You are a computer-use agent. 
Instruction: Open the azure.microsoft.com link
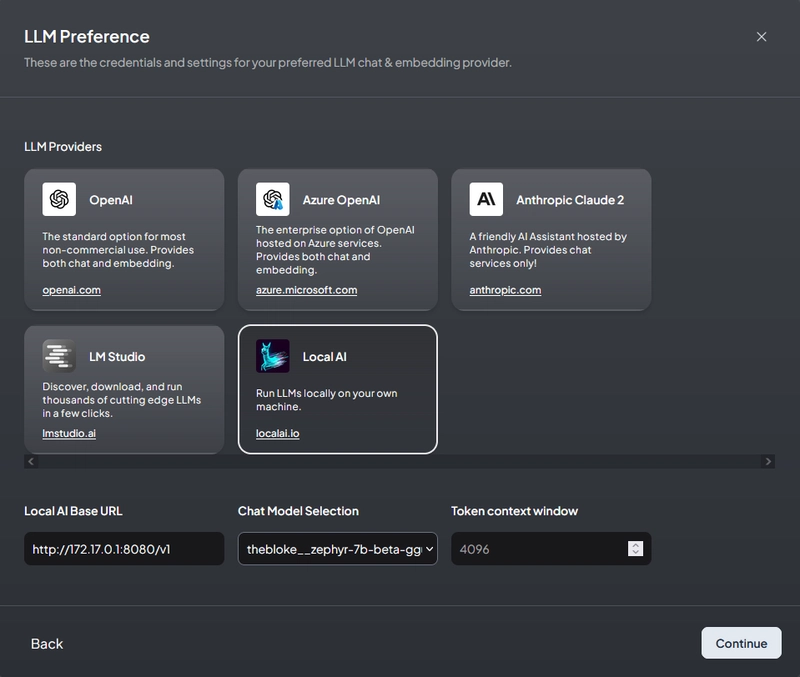307,290
